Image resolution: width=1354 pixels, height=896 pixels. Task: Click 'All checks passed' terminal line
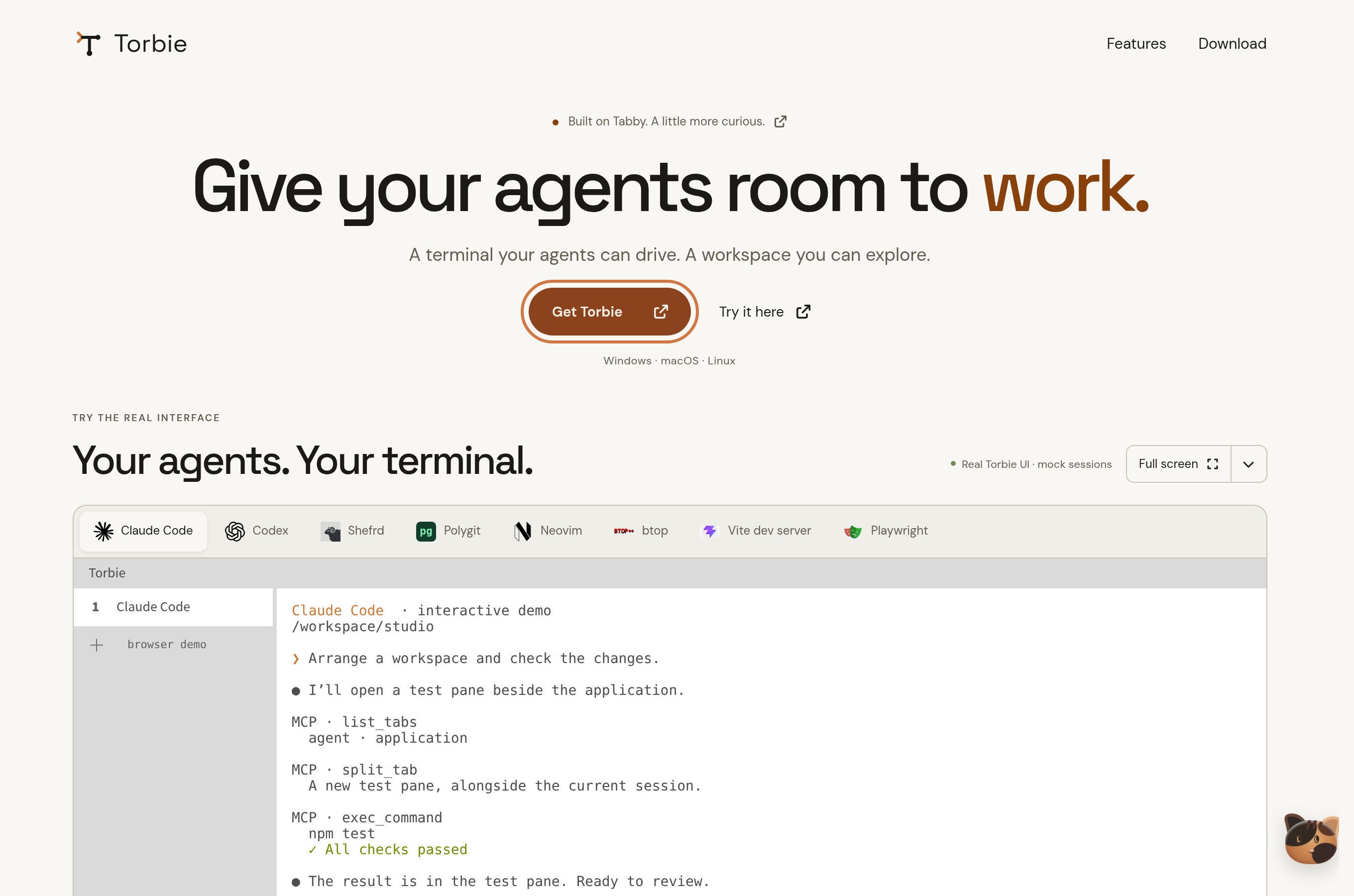tap(388, 850)
